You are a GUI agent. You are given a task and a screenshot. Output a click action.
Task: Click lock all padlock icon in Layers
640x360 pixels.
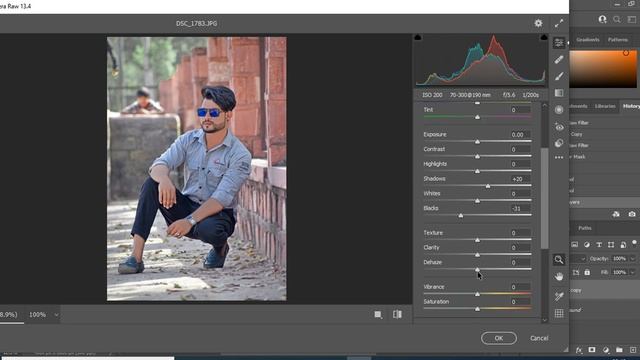587,272
